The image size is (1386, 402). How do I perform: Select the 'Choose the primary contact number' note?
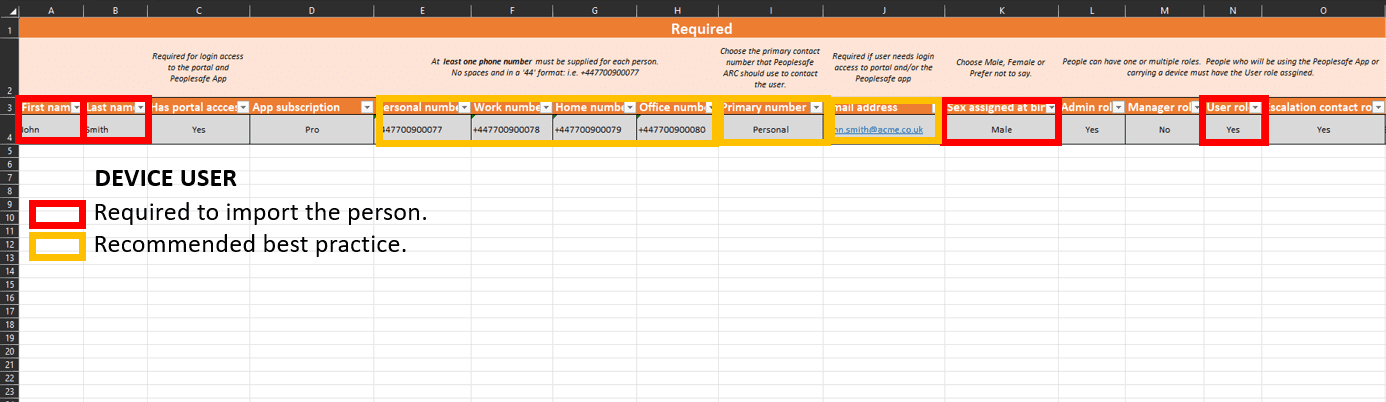click(771, 67)
